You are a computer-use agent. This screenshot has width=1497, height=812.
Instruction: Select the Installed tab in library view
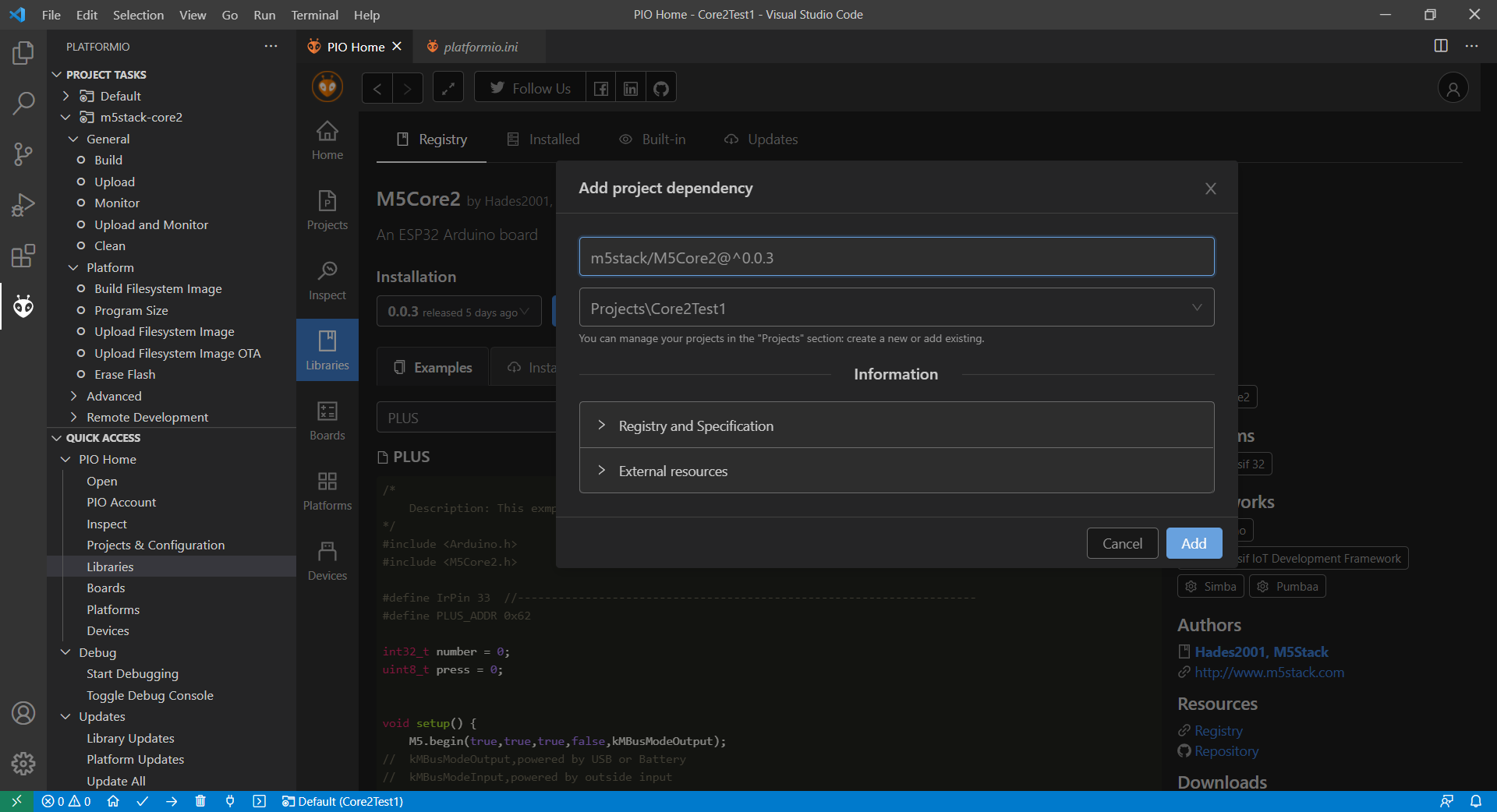553,139
